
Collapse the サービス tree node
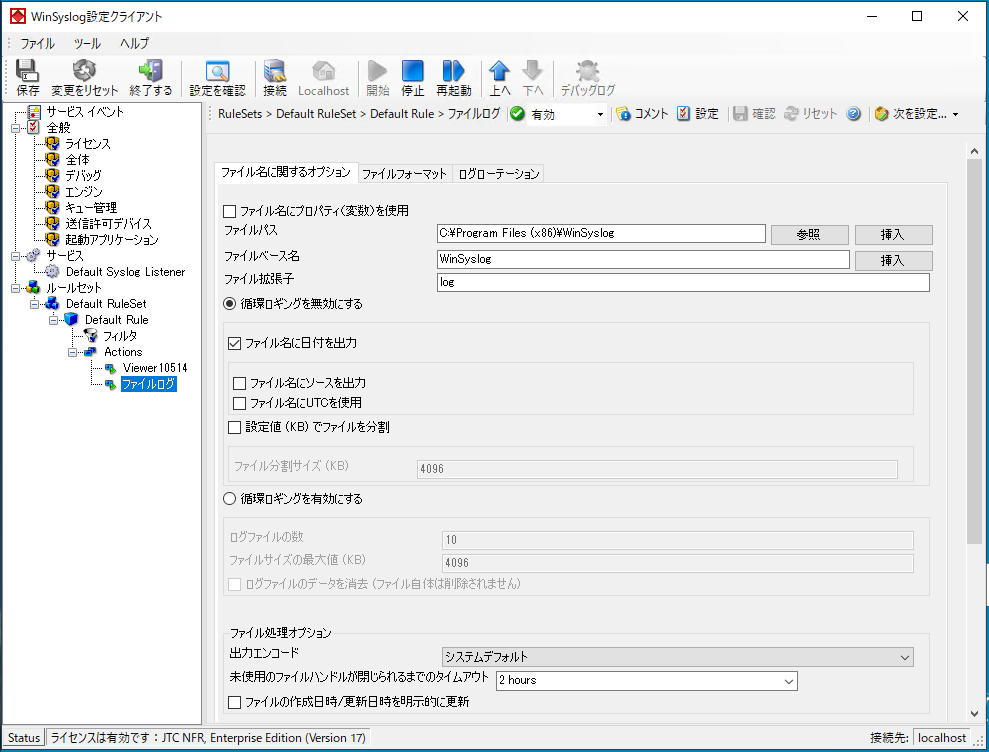coord(15,256)
